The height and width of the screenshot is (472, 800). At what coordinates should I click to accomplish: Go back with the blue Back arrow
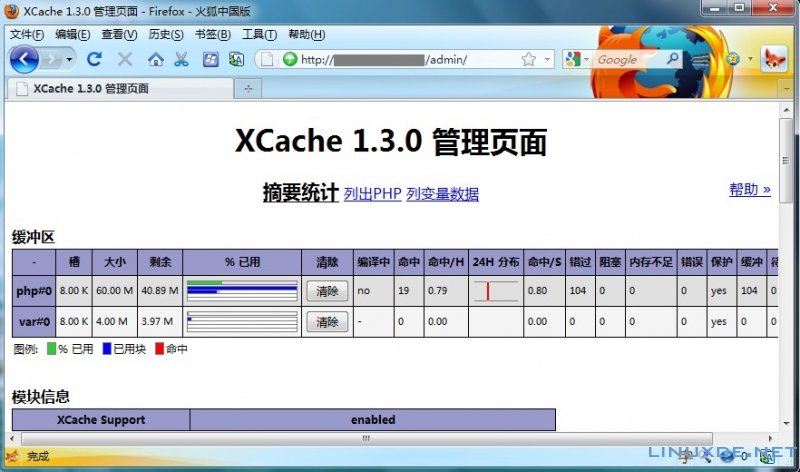[24, 59]
